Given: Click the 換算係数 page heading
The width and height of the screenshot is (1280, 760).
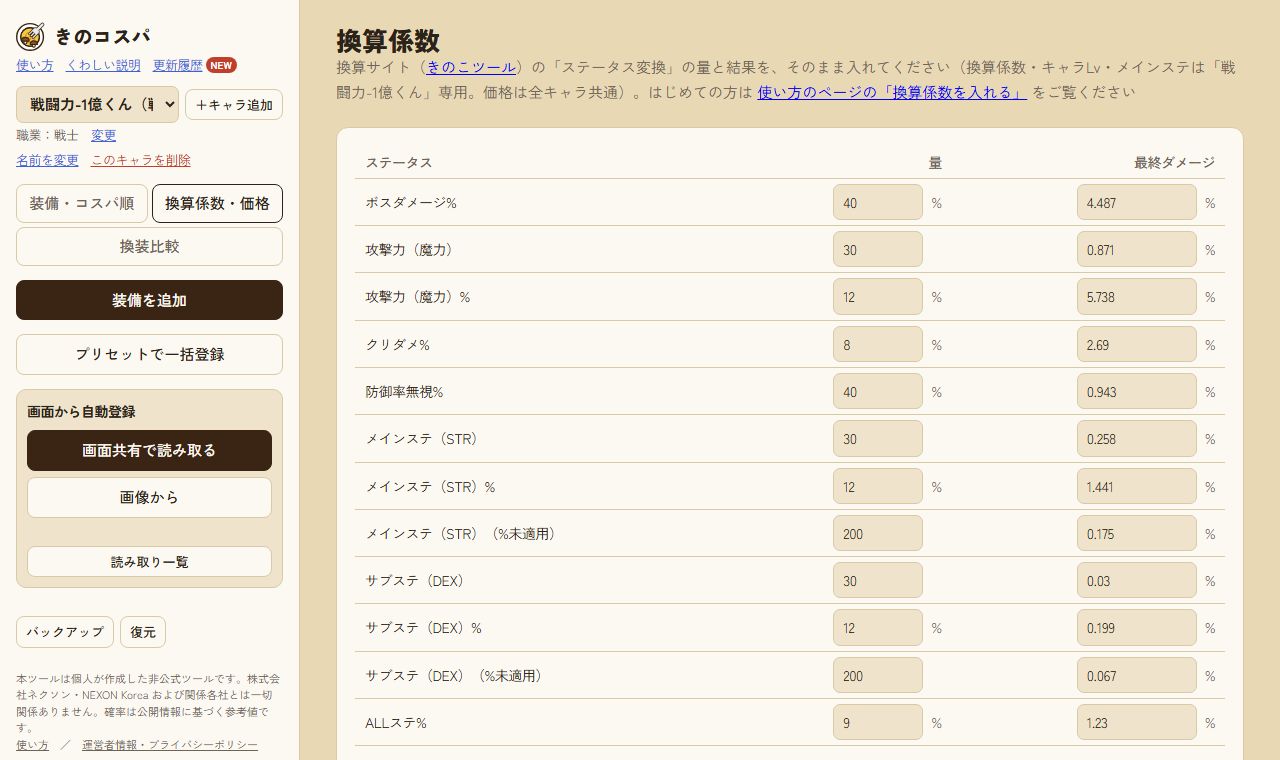Looking at the screenshot, I should pos(388,41).
